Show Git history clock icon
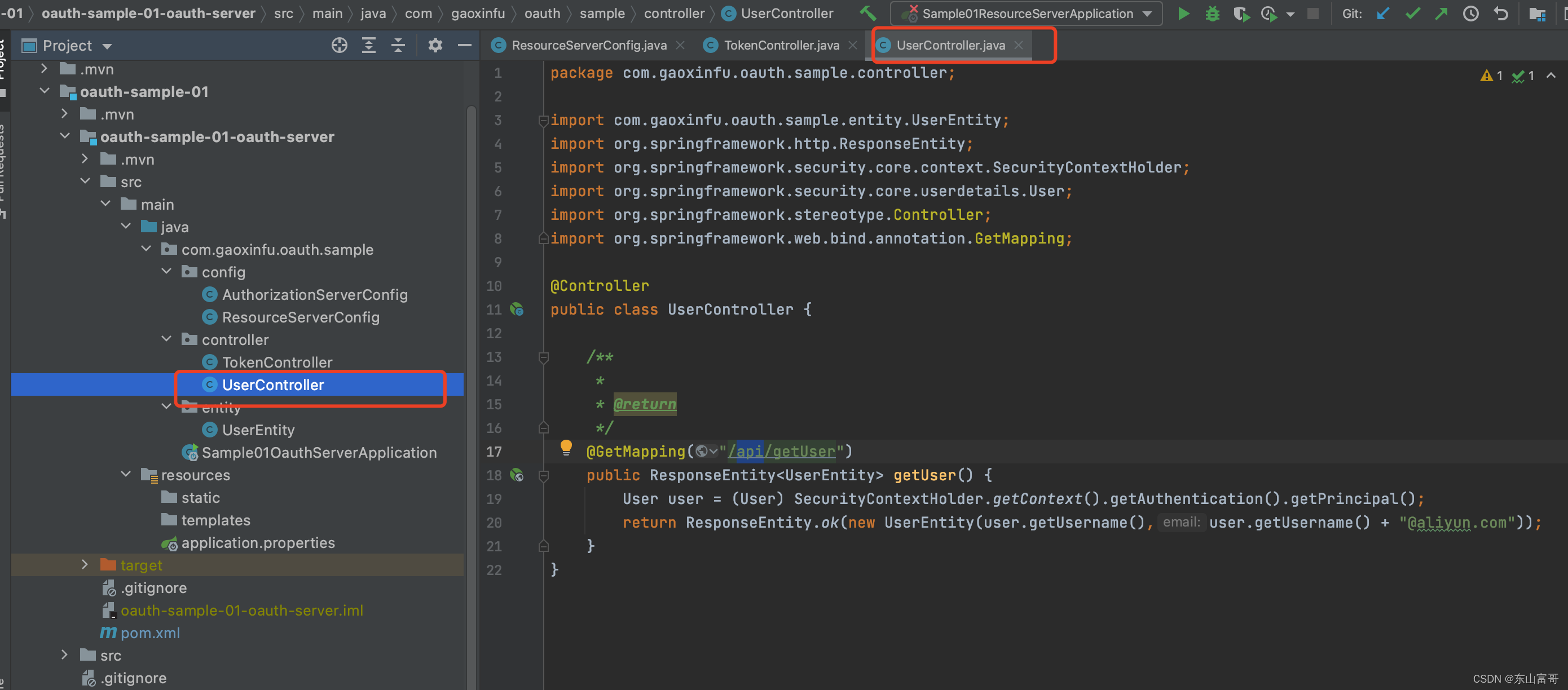This screenshot has height=690, width=1568. 1470,14
